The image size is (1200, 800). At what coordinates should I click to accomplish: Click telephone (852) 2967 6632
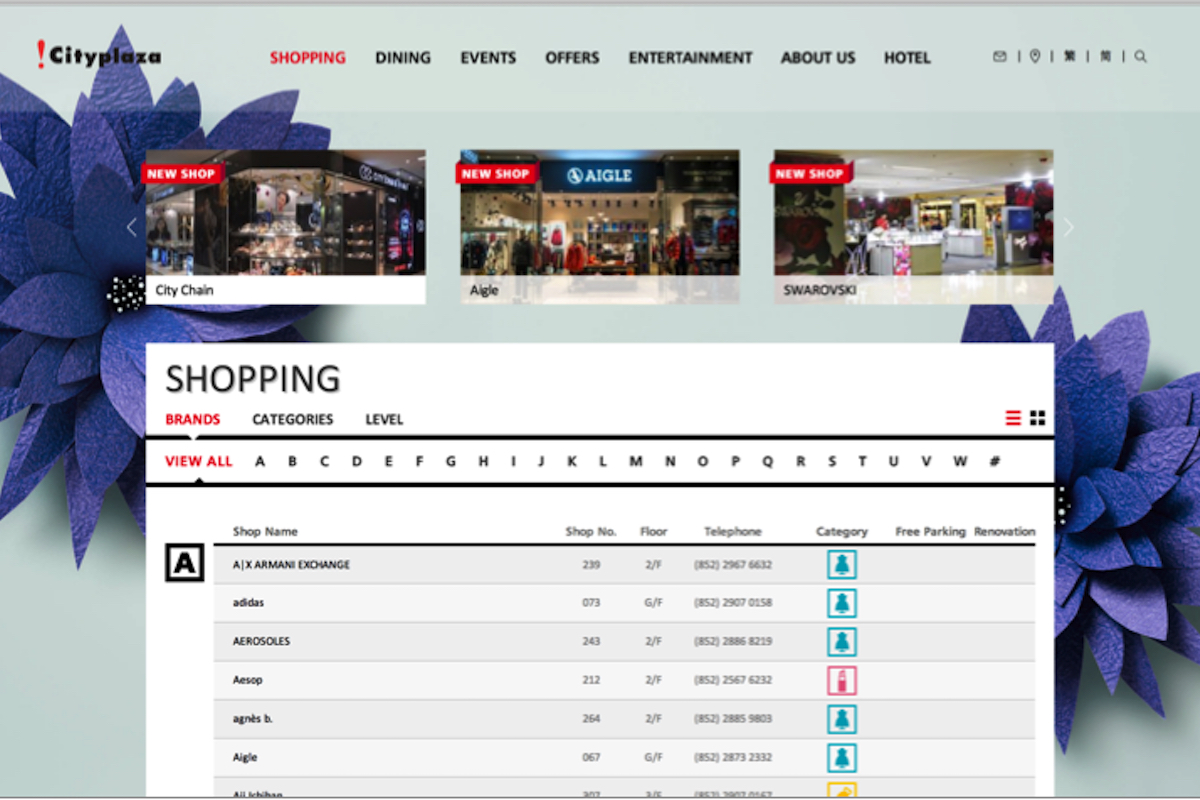pos(733,565)
